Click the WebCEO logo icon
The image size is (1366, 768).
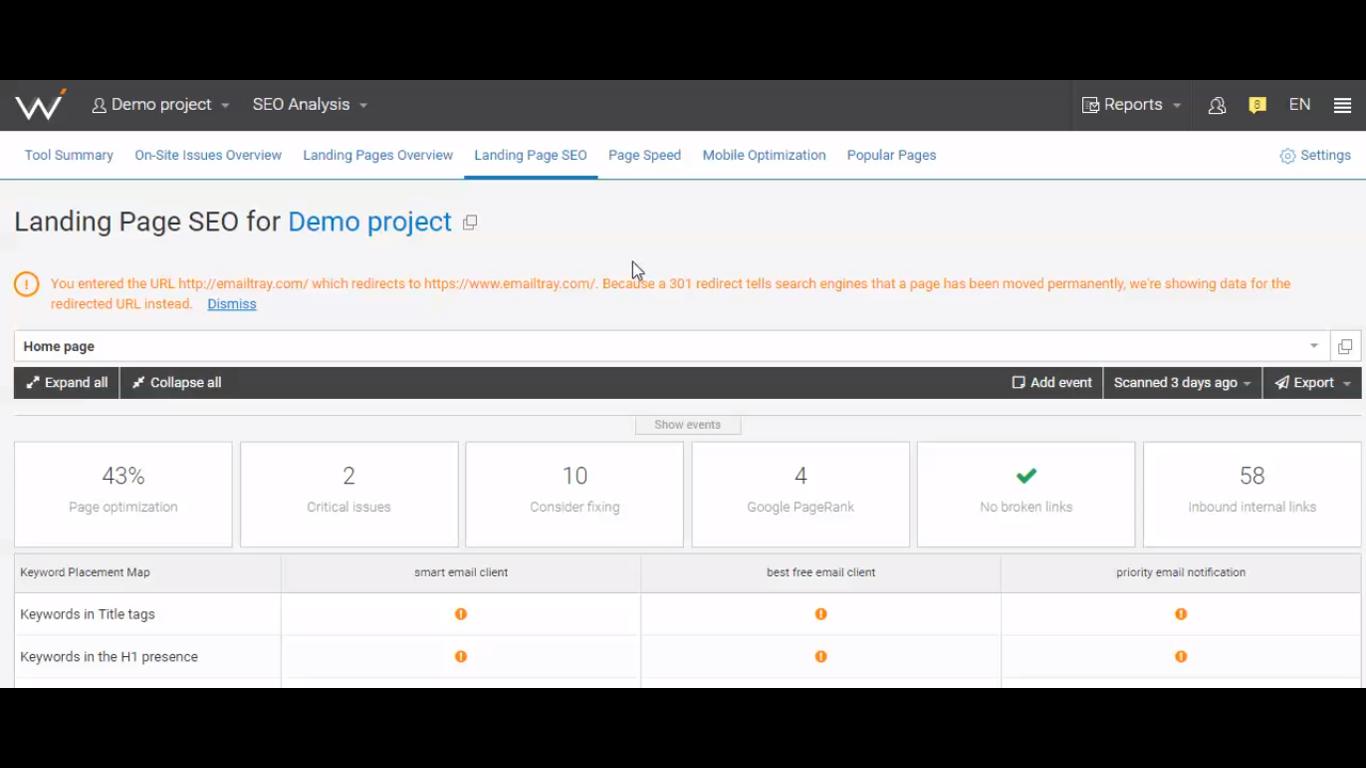coord(40,105)
